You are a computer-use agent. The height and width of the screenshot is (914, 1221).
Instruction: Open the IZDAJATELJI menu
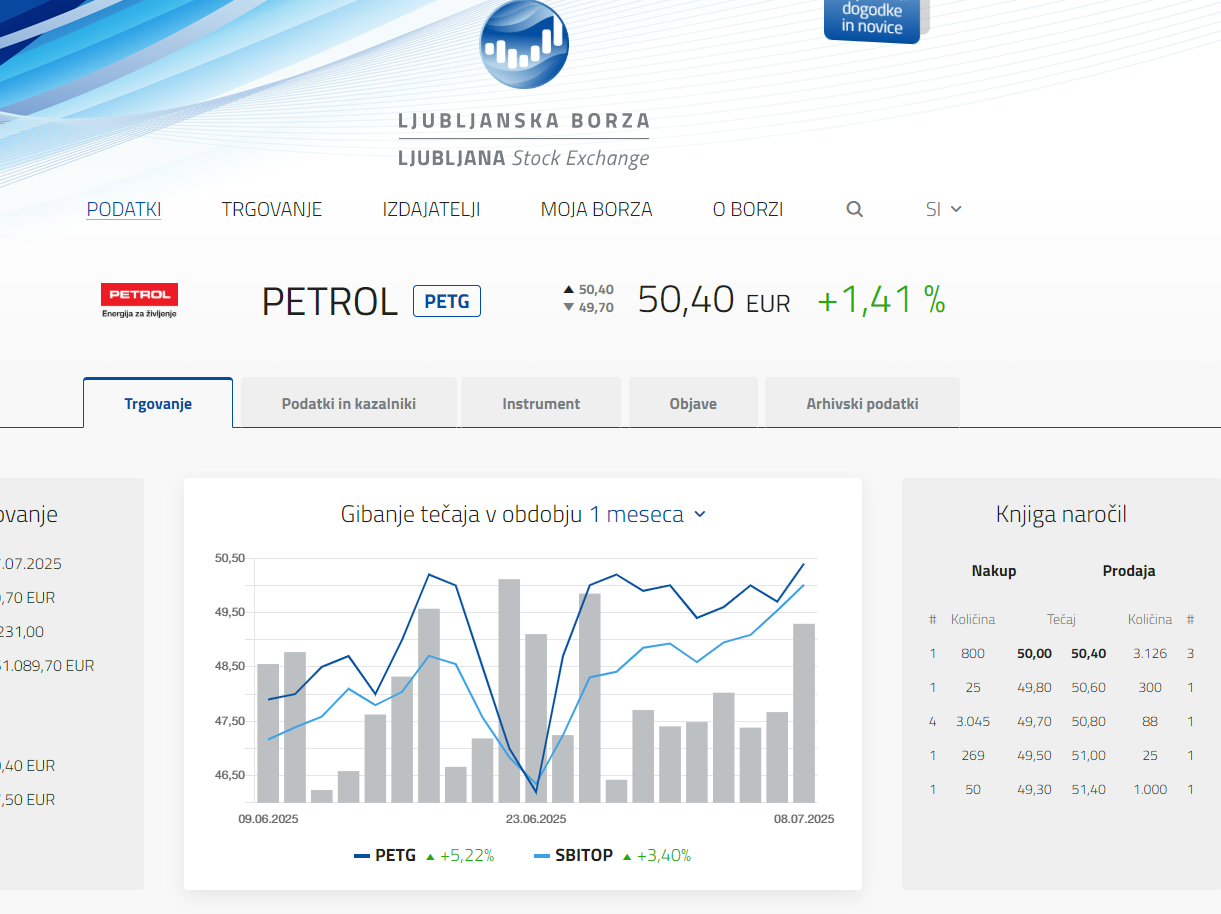point(431,209)
